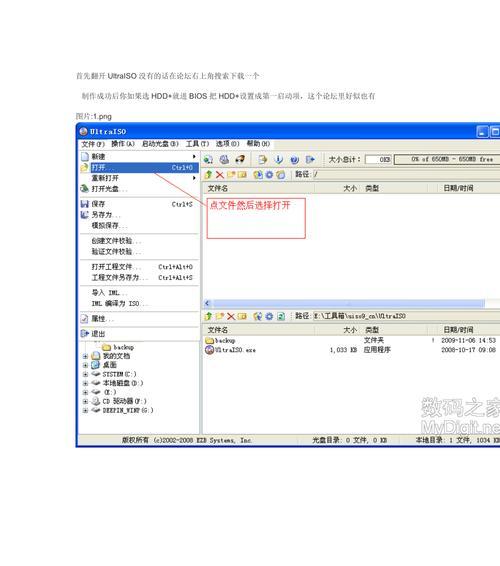Create new folder in image pane toolbar
The height and width of the screenshot is (566, 500).
(x=231, y=175)
